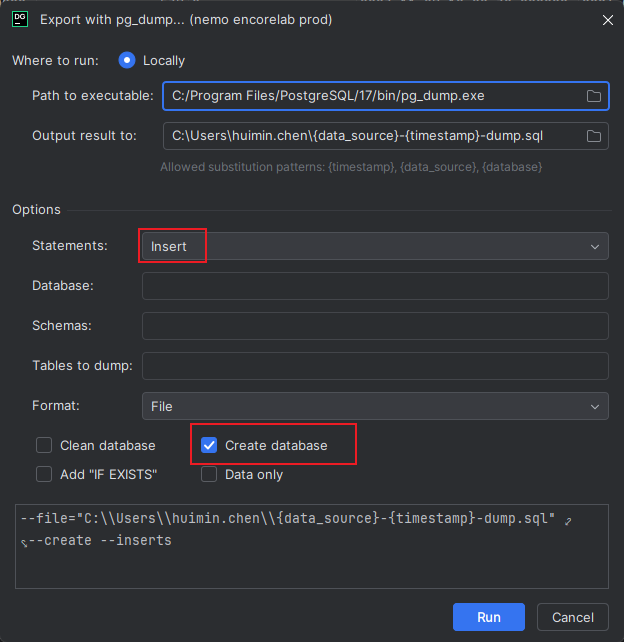Close the Export with pg_dump dialog

click(604, 19)
